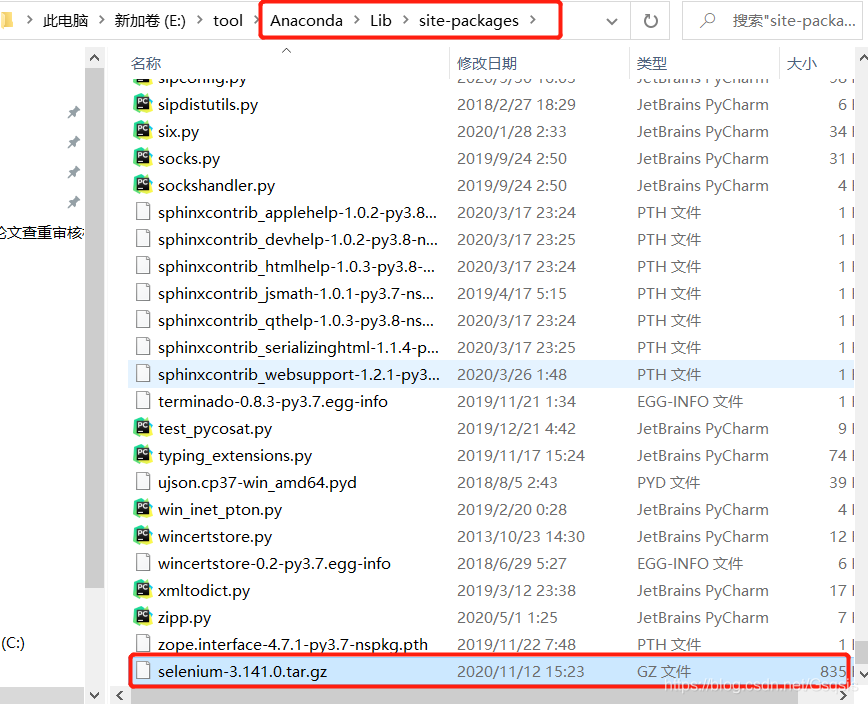Image resolution: width=868 pixels, height=704 pixels.
Task: Open zipp.py via its PyCharm icon
Action: (142, 617)
